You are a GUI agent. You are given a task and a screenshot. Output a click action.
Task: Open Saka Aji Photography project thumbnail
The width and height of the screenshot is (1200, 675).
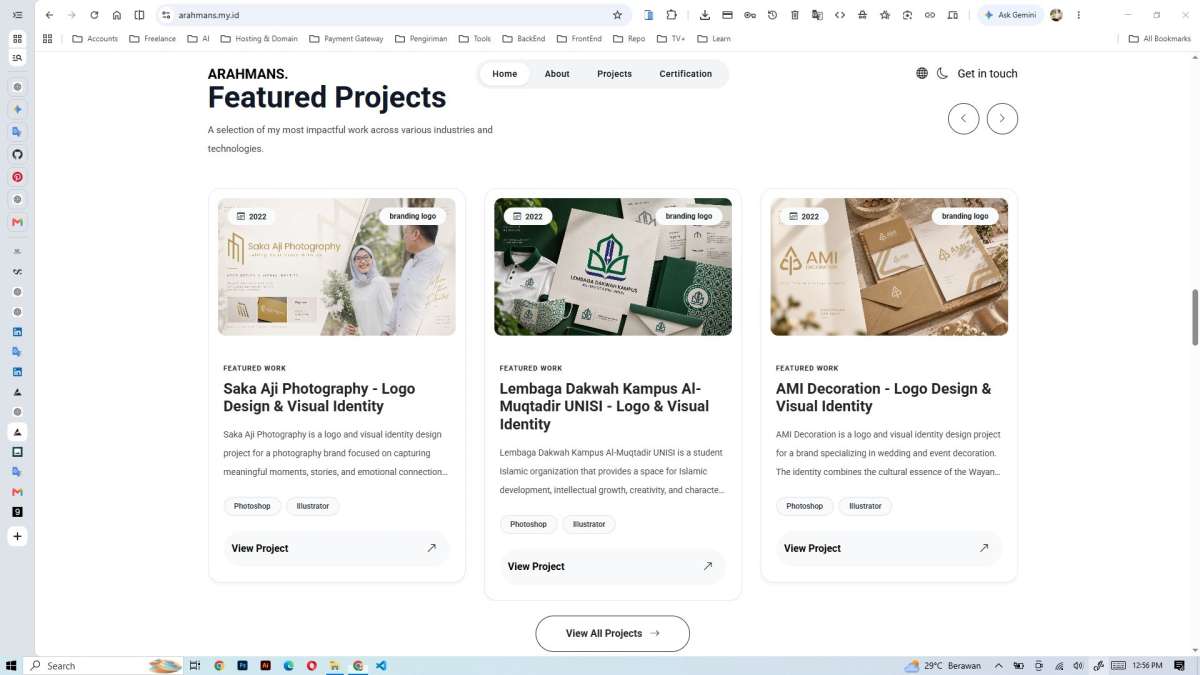tap(336, 266)
